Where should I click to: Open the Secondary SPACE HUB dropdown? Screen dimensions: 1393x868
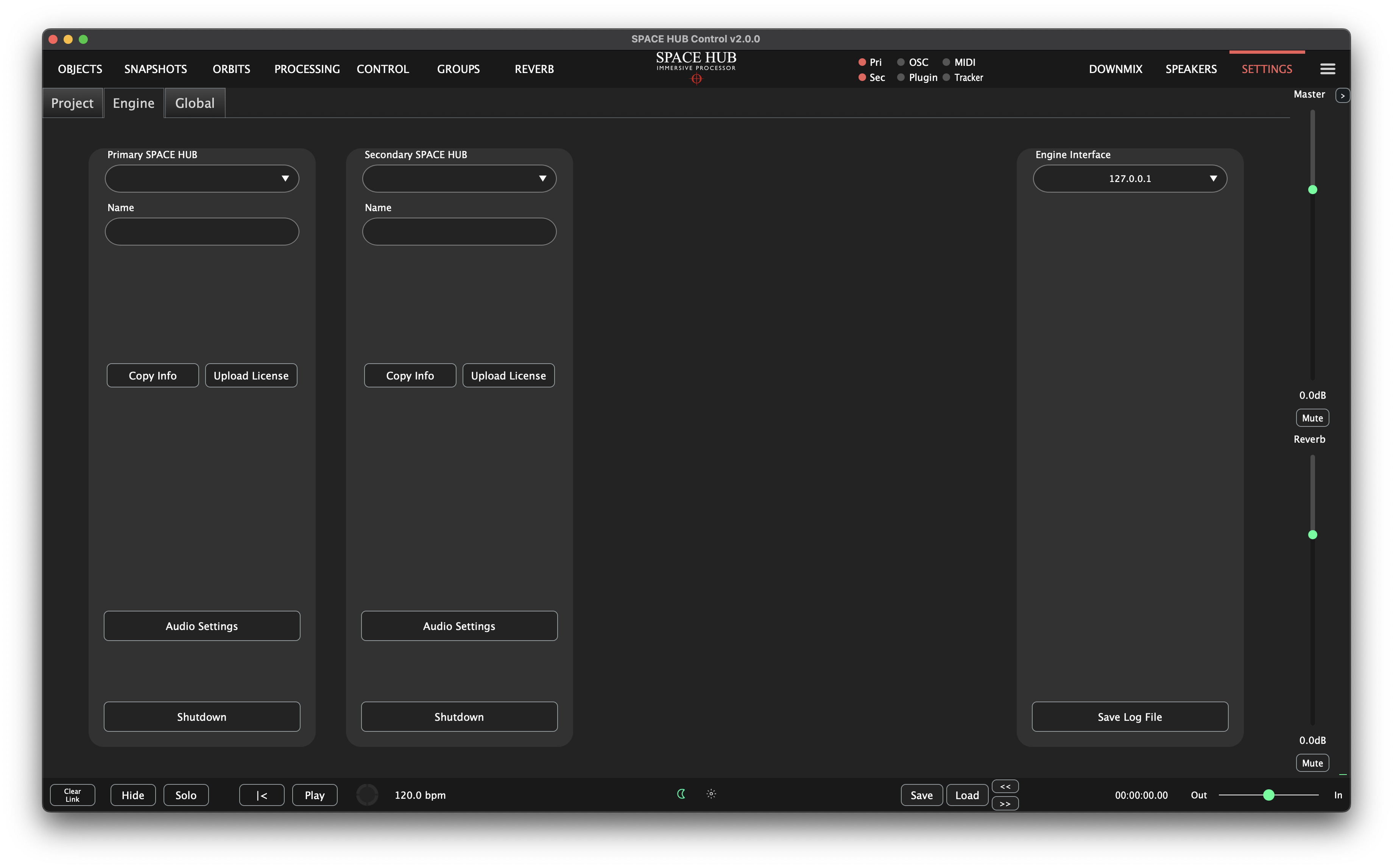tap(459, 179)
